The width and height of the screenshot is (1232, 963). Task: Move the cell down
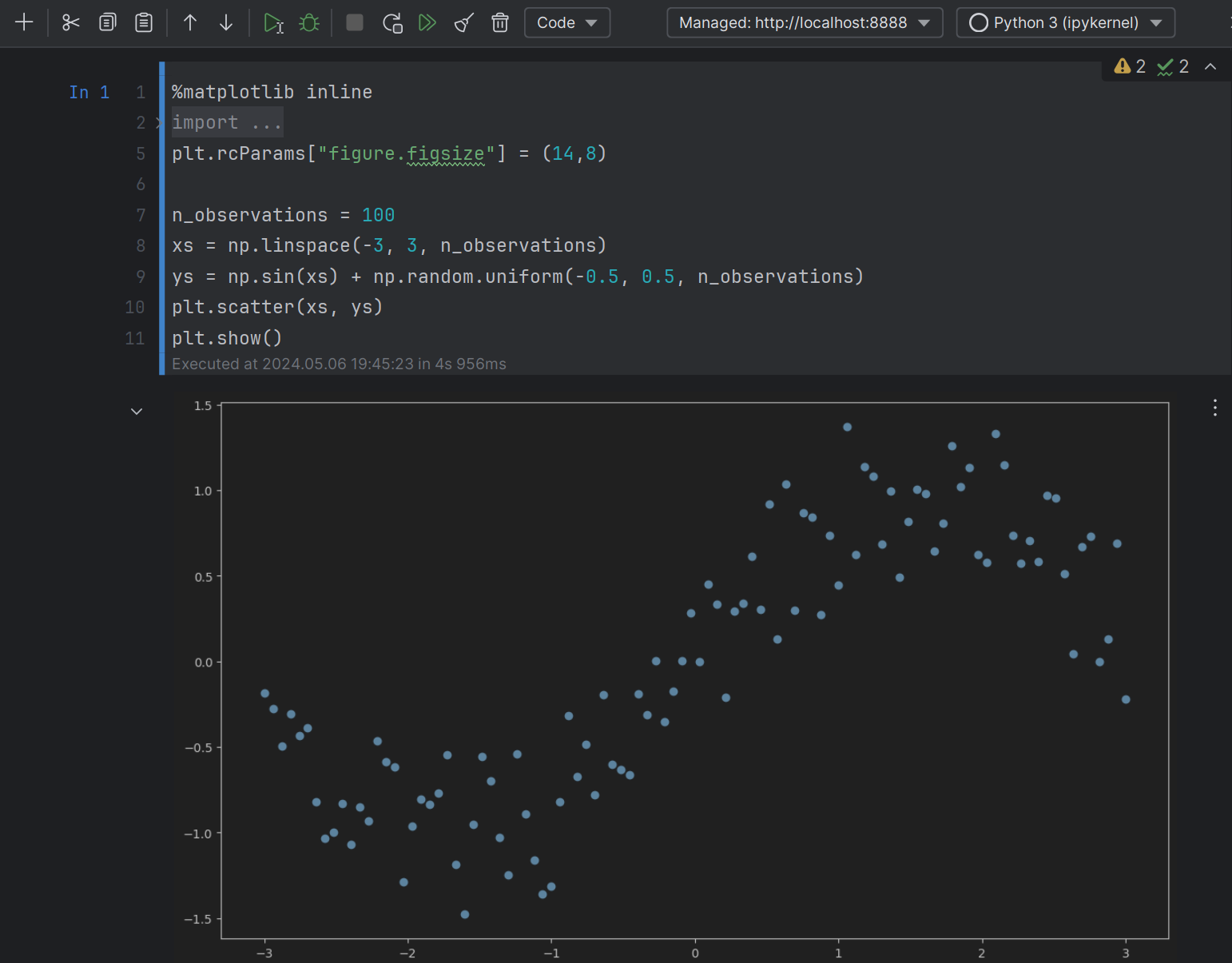pyautogui.click(x=226, y=22)
